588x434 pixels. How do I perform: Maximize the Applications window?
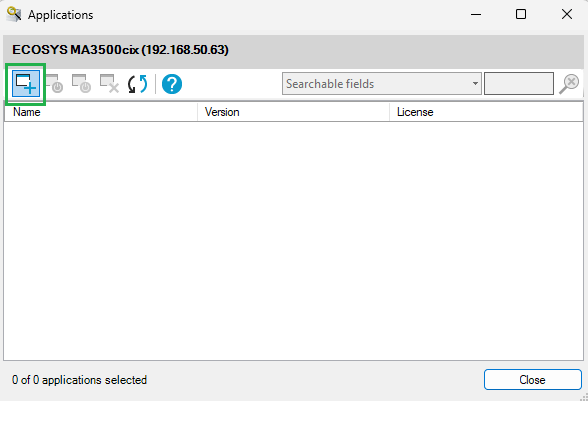521,15
